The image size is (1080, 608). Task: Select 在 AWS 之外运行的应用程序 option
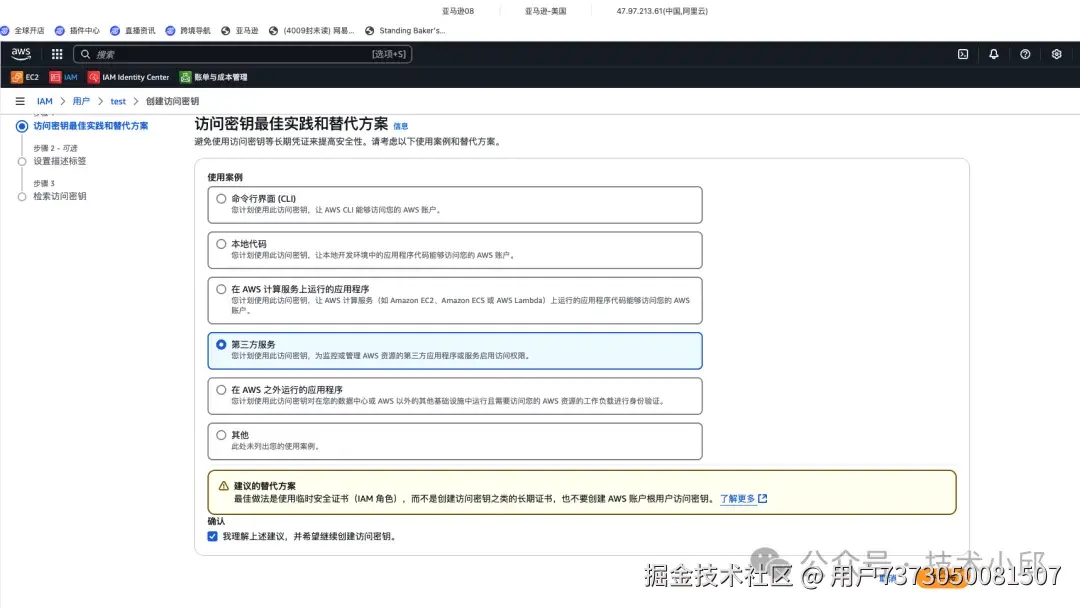(x=221, y=390)
